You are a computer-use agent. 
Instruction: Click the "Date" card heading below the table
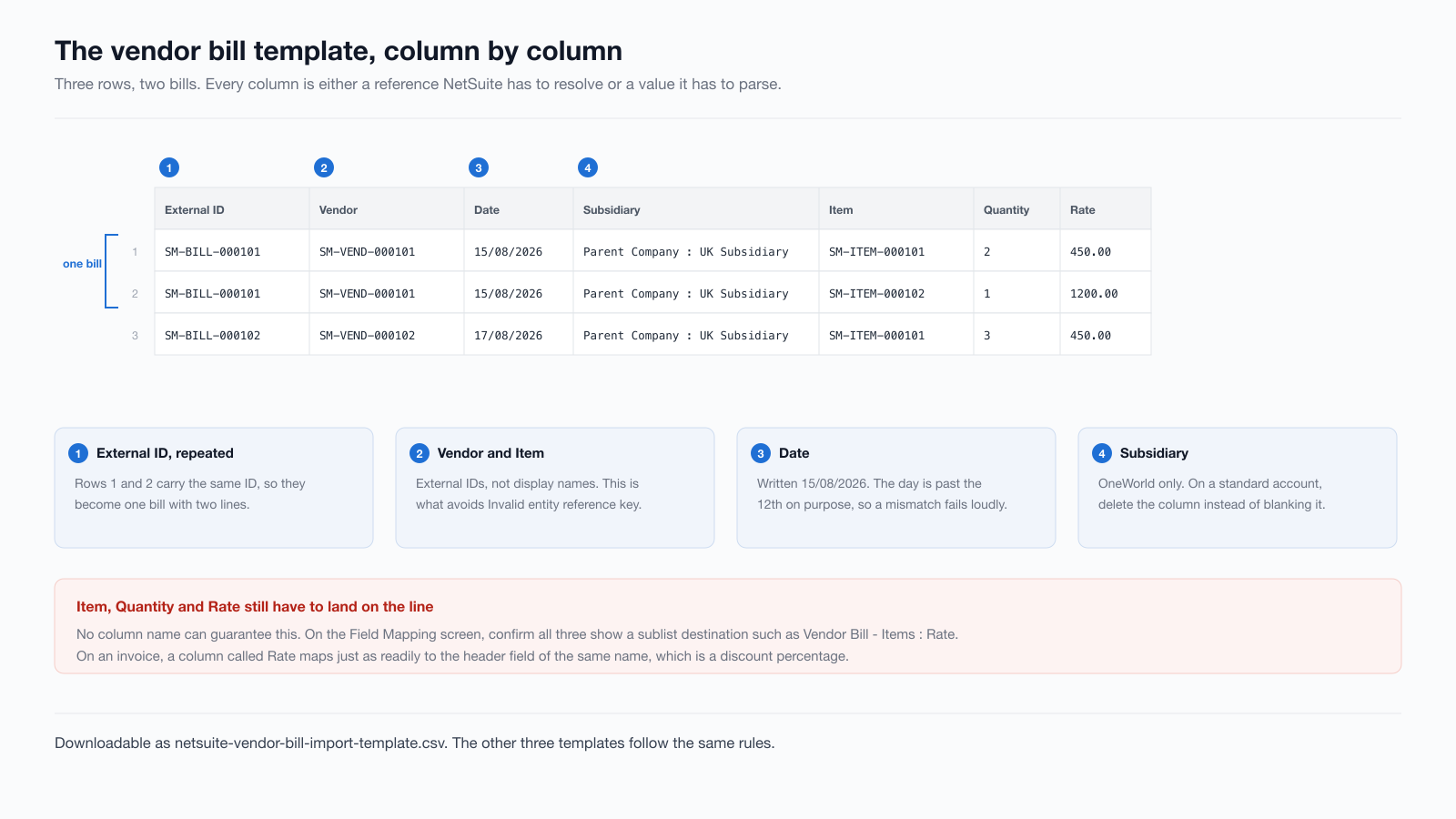[x=794, y=453]
